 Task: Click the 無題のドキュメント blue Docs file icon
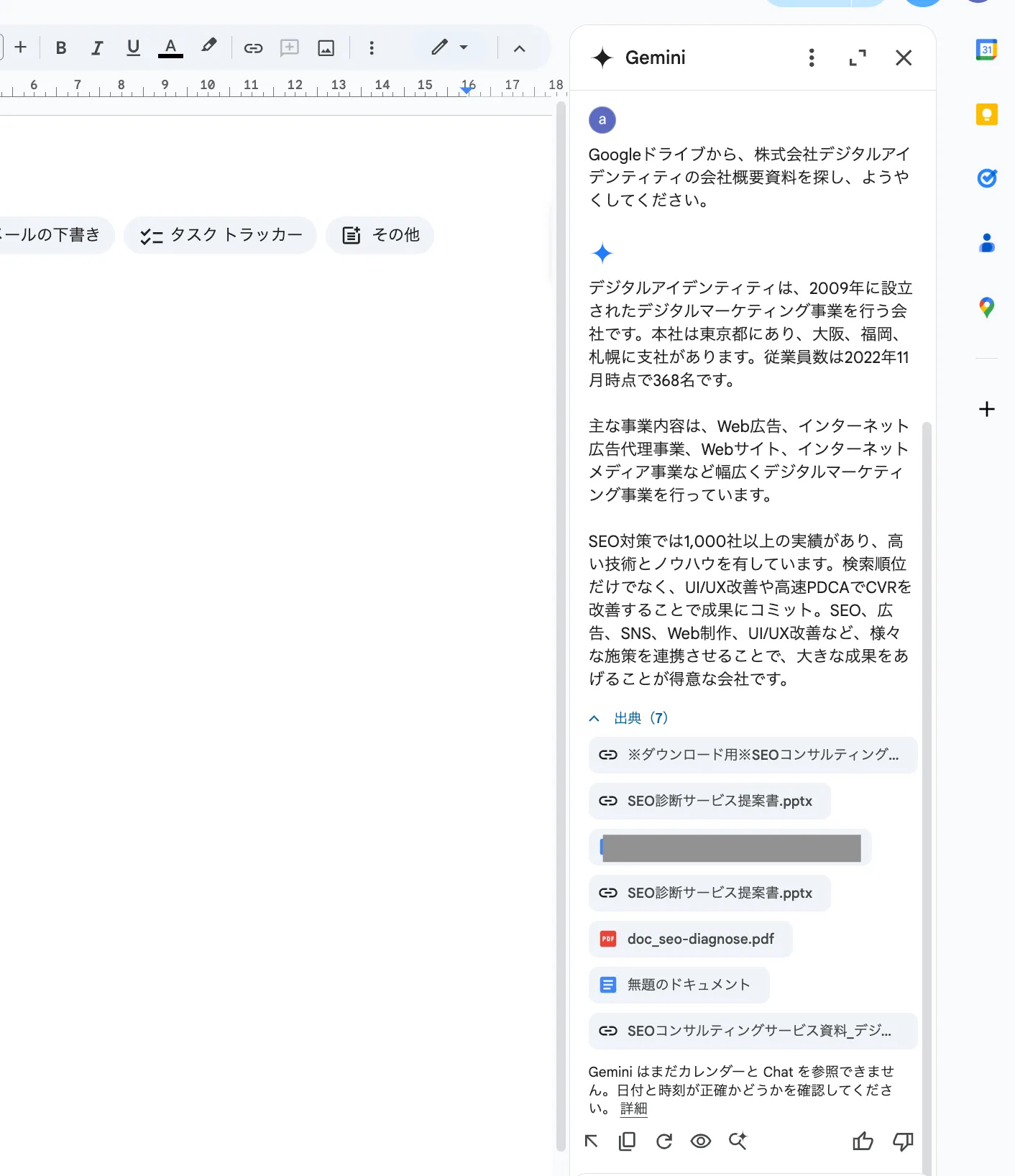tap(608, 985)
